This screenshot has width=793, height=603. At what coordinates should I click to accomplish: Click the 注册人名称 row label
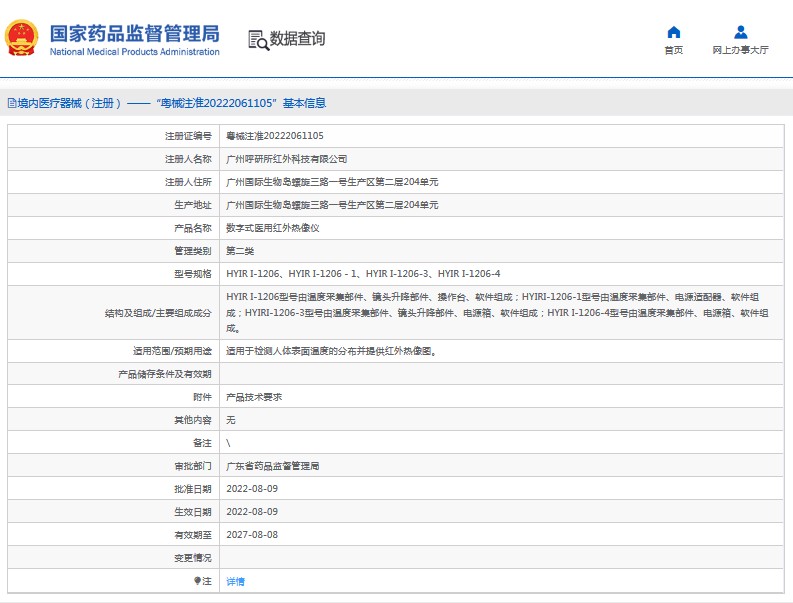click(x=188, y=159)
